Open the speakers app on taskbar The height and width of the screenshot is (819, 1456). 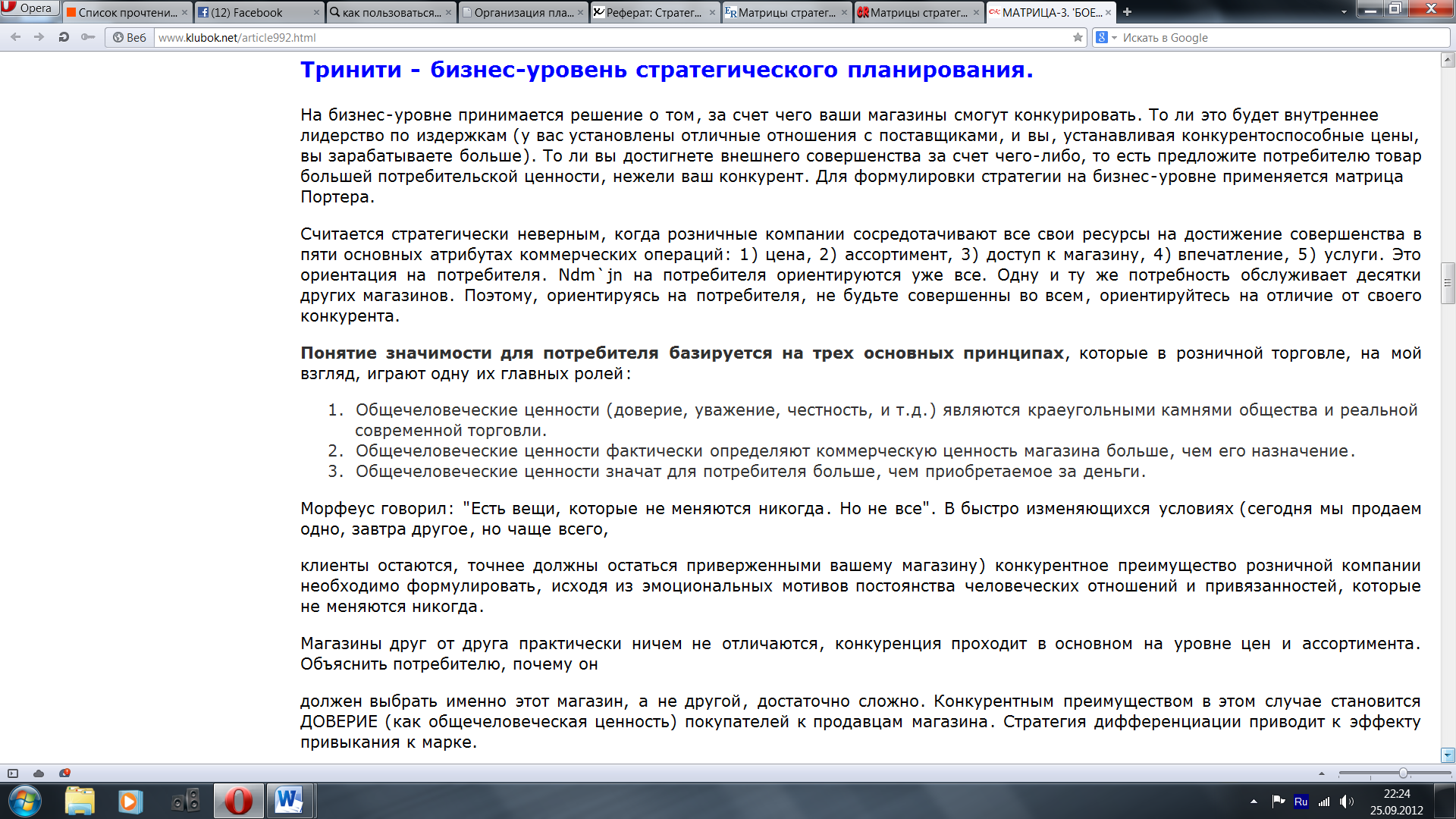point(185,802)
